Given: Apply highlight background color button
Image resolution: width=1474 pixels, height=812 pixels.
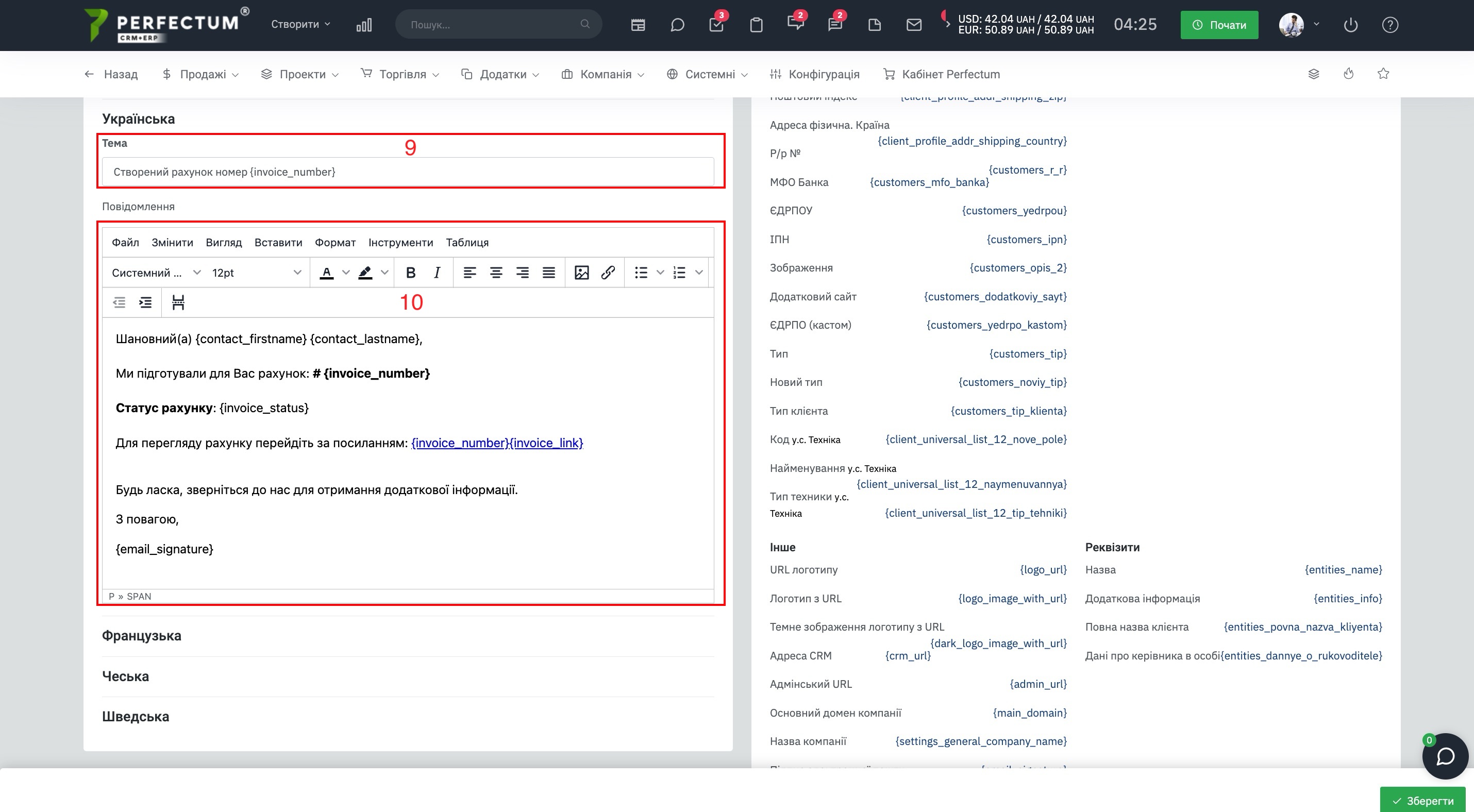Looking at the screenshot, I should 365,273.
